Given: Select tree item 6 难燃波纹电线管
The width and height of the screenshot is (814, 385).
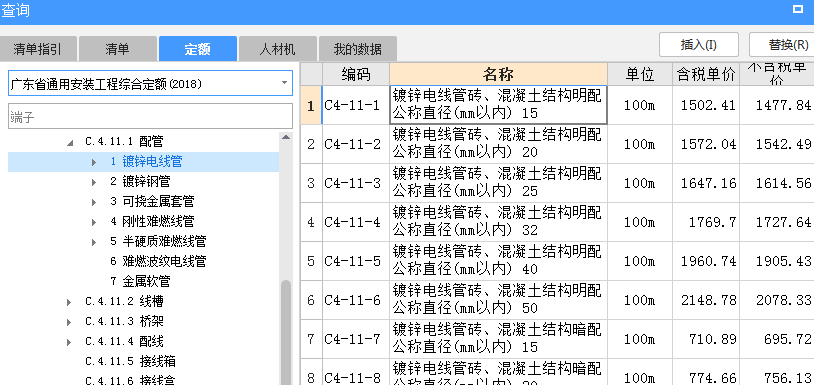Looking at the screenshot, I should [158, 262].
